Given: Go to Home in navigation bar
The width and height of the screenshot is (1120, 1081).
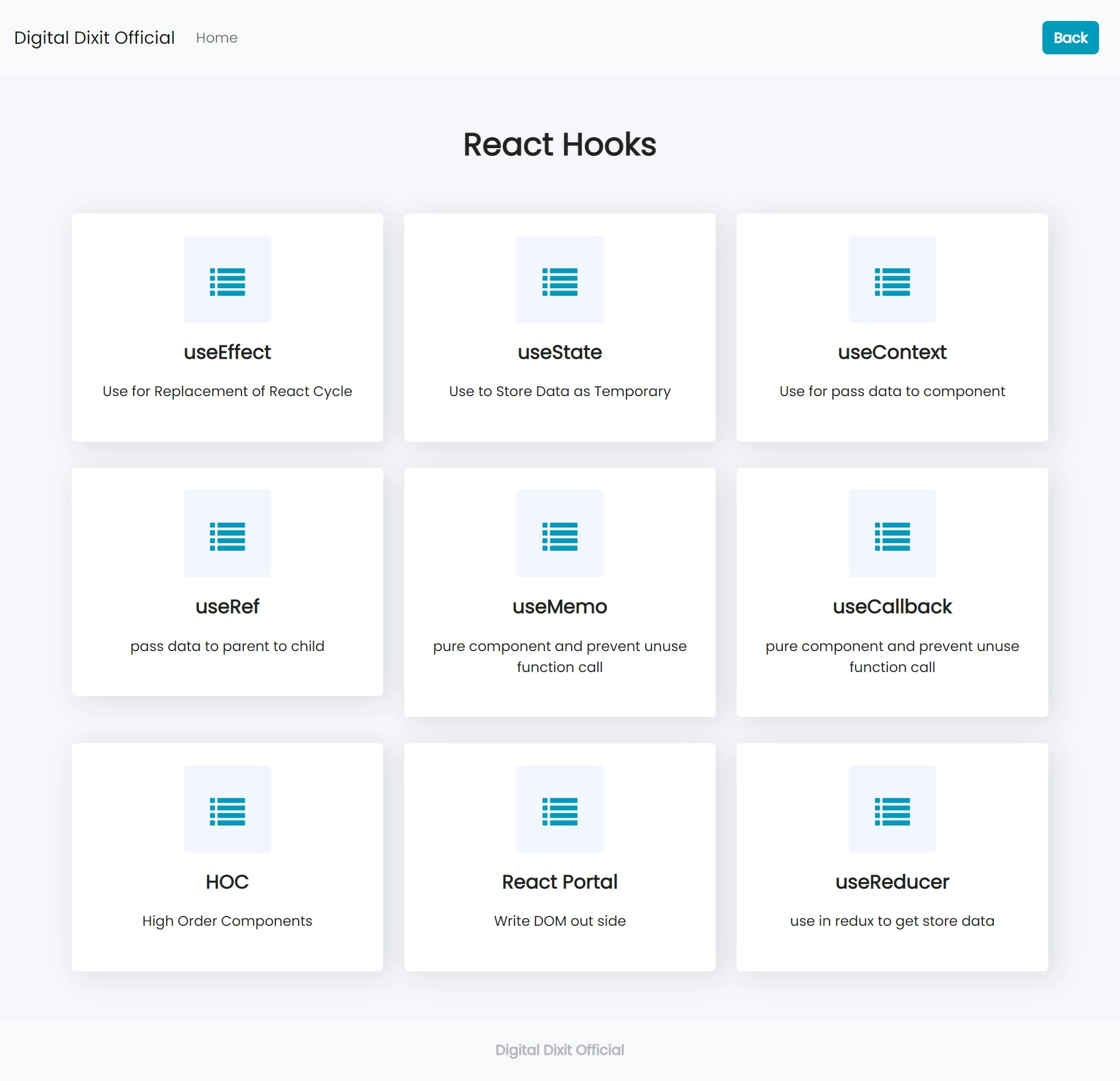Looking at the screenshot, I should coord(216,38).
